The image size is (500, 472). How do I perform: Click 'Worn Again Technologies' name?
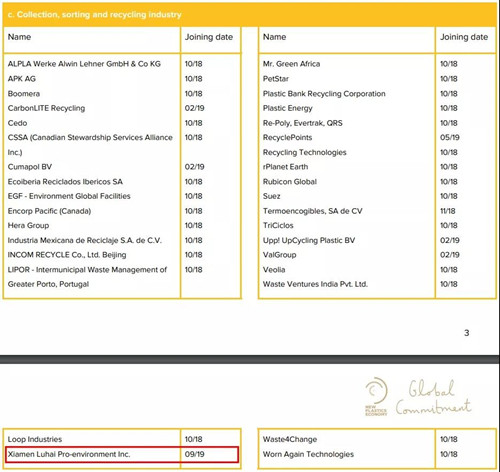[308, 454]
